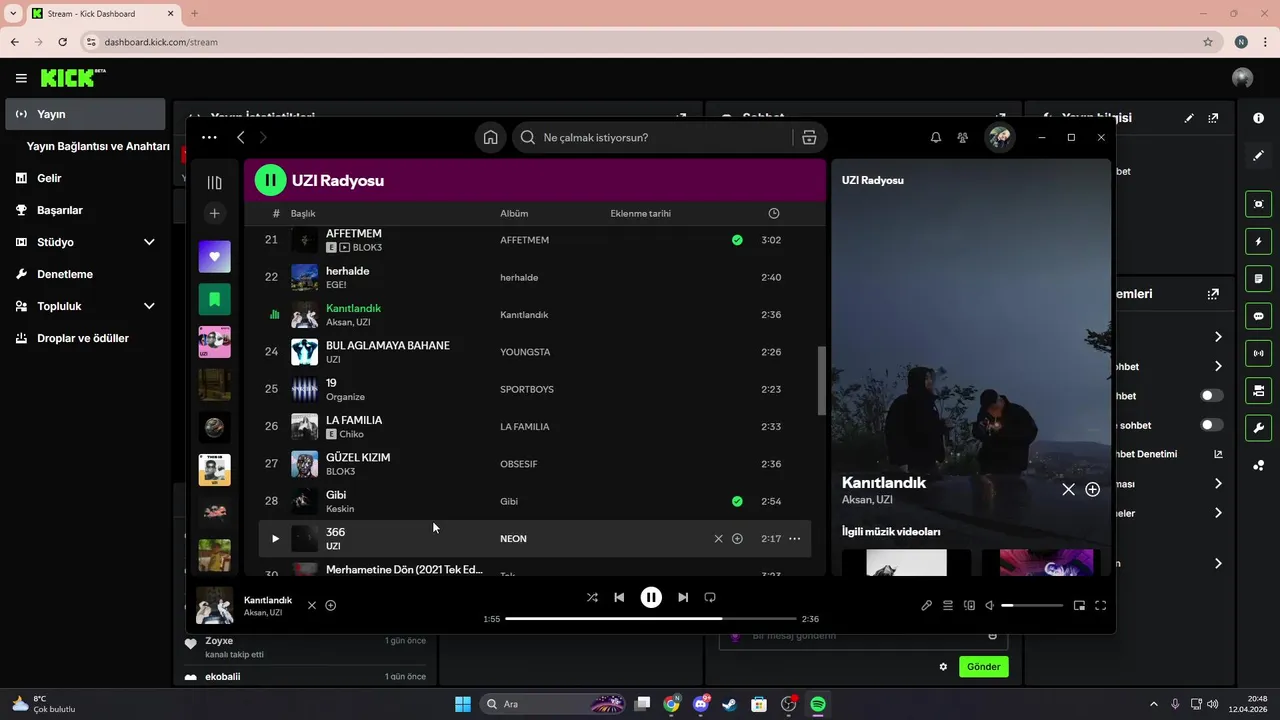The width and height of the screenshot is (1280, 720).
Task: Open the browse icon inside the Spotify search bar
Action: [809, 137]
